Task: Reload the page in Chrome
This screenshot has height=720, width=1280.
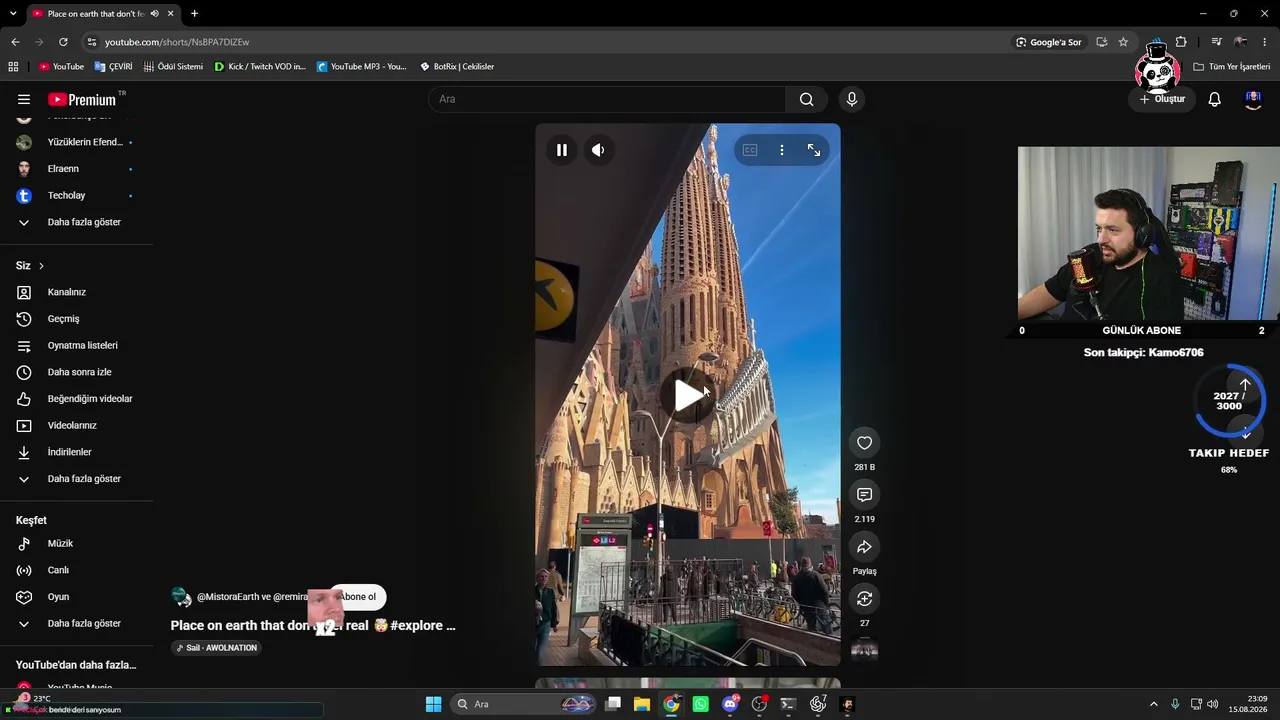Action: pos(63,42)
